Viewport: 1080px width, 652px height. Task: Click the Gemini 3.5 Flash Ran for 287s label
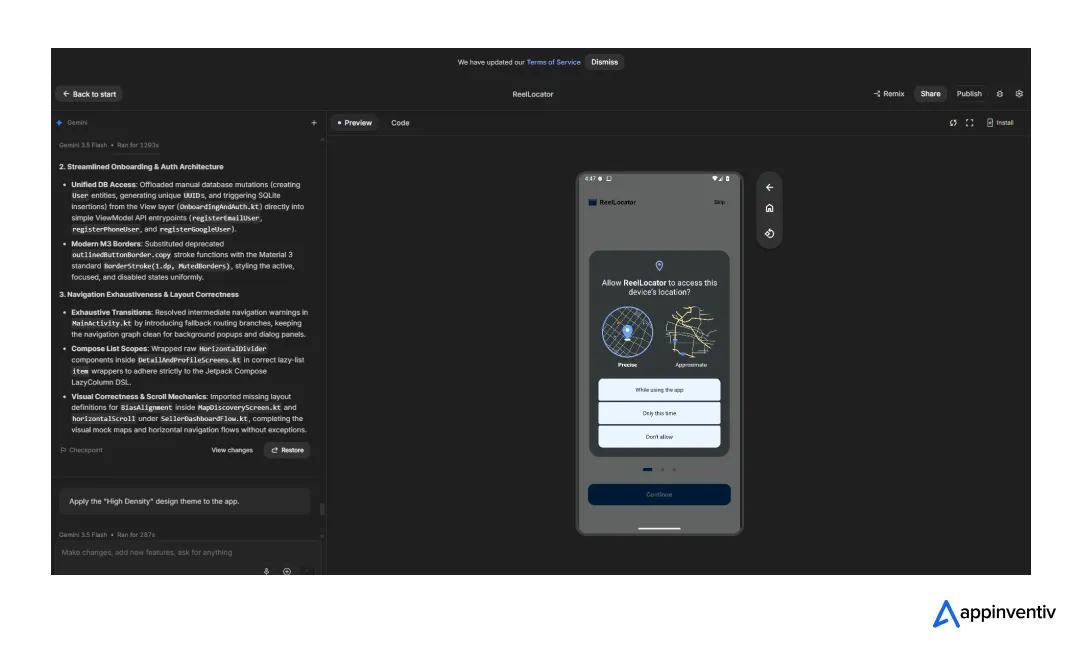point(107,535)
